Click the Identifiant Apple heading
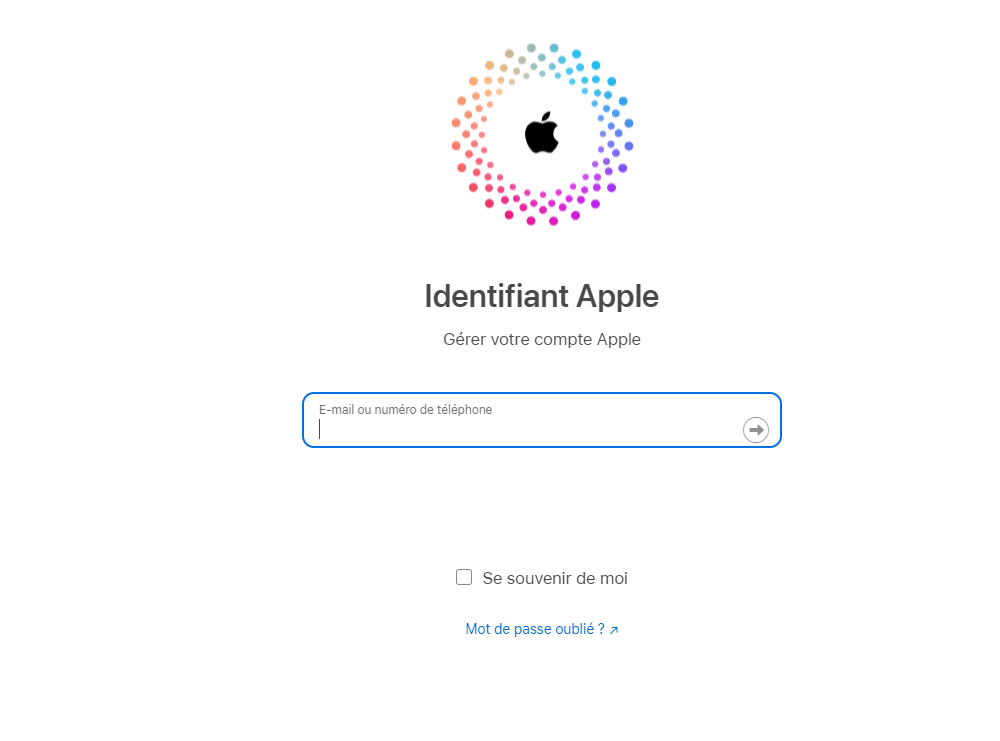 541,296
